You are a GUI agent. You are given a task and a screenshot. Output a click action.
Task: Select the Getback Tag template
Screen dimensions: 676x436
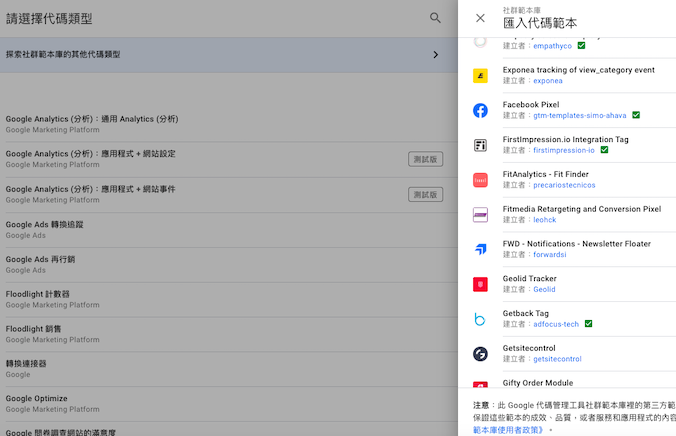[526, 314]
